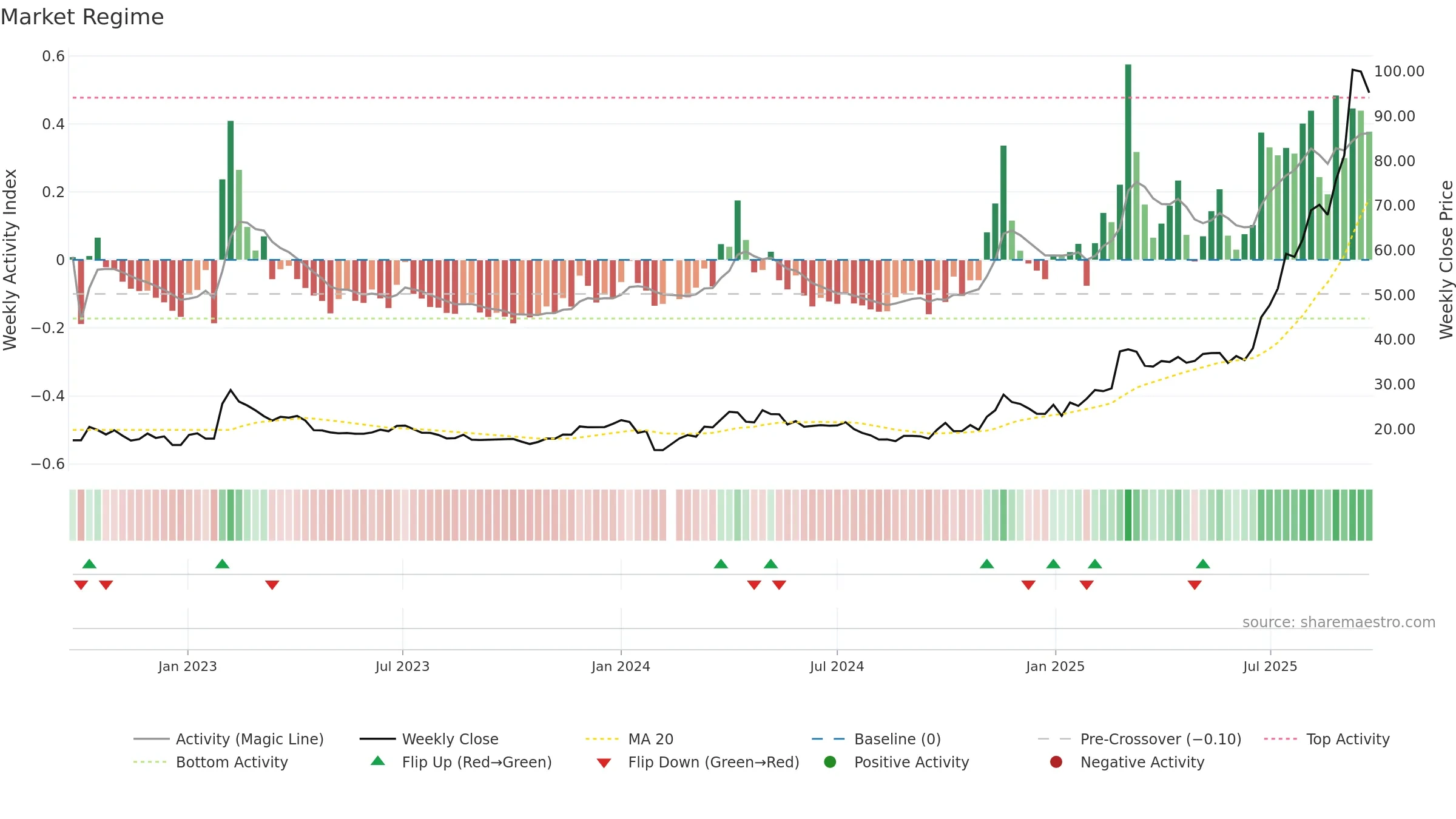
Task: Click the last Flip Up triangle before Jul 2025
Action: point(1203,564)
